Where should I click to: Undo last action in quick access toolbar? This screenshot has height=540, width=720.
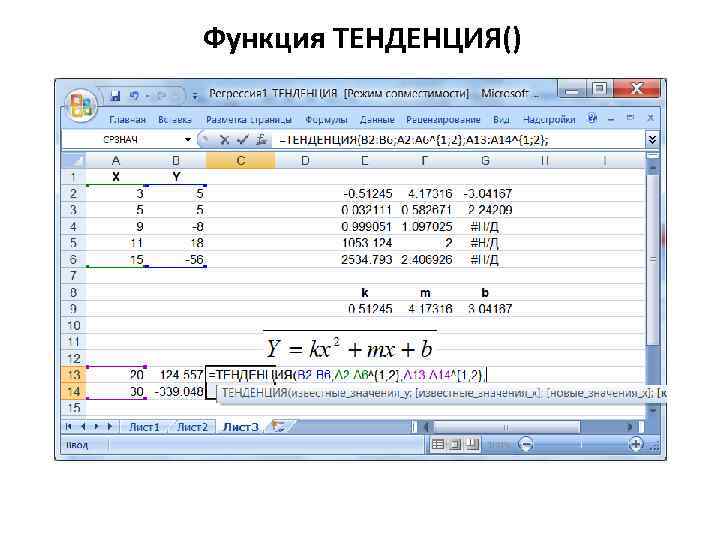coord(134,96)
